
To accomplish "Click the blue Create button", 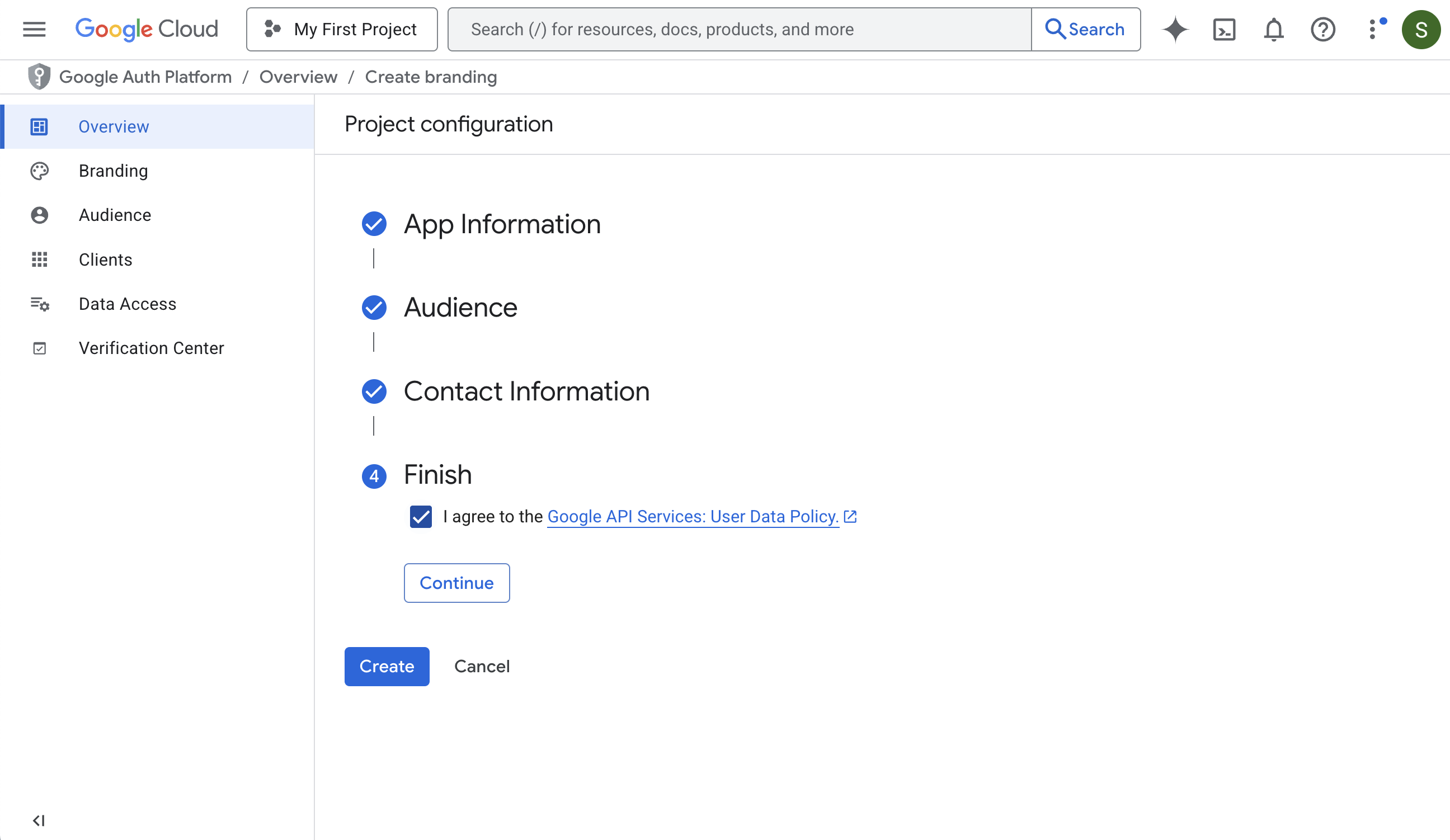I will tap(387, 666).
